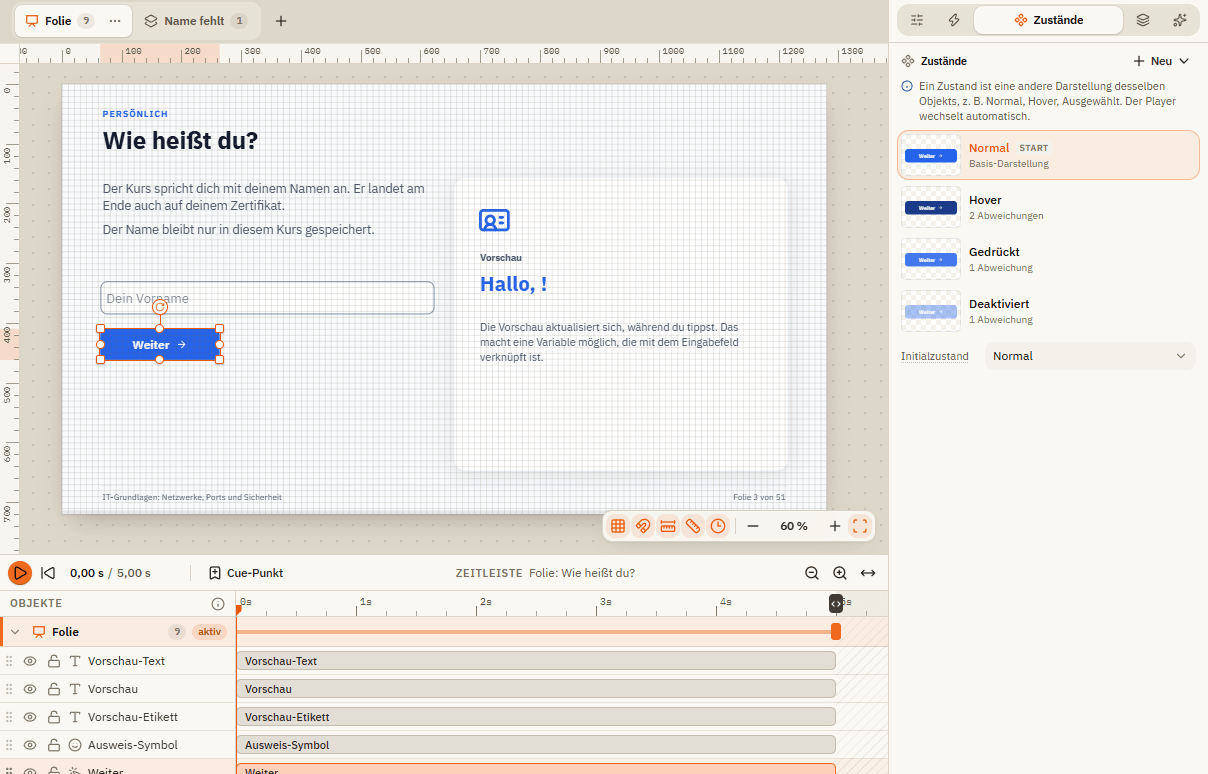Image resolution: width=1208 pixels, height=774 pixels.
Task: Collapse the Folie timeline group
Action: 15,632
